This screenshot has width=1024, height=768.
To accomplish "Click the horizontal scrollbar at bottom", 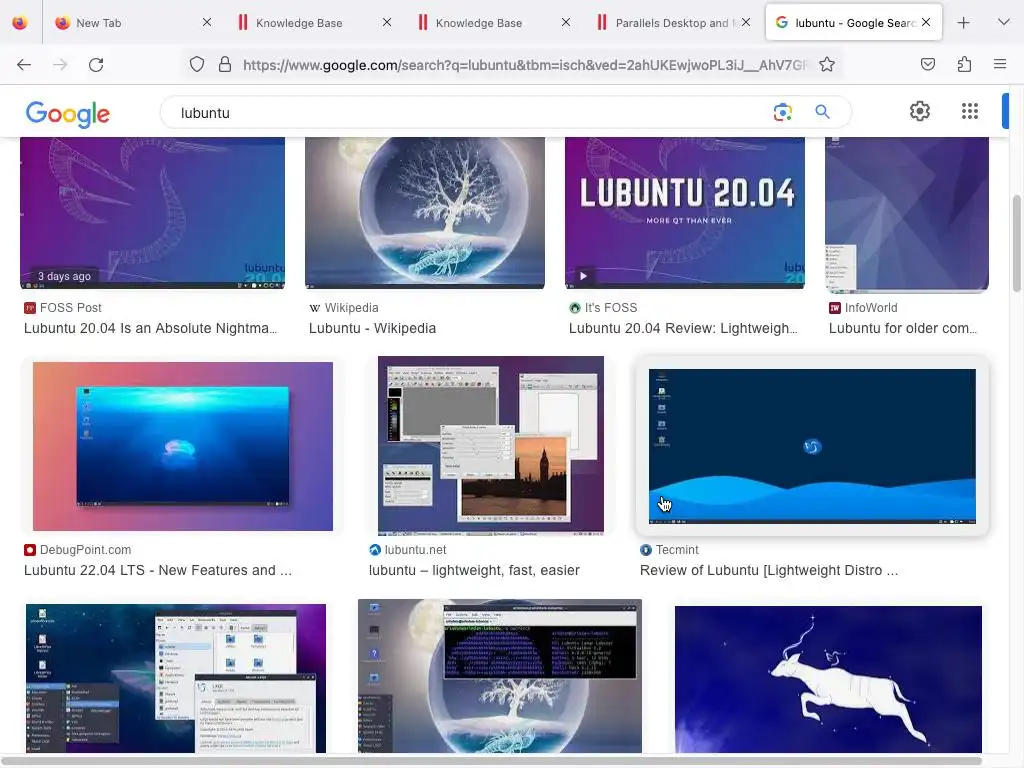I will [x=492, y=761].
